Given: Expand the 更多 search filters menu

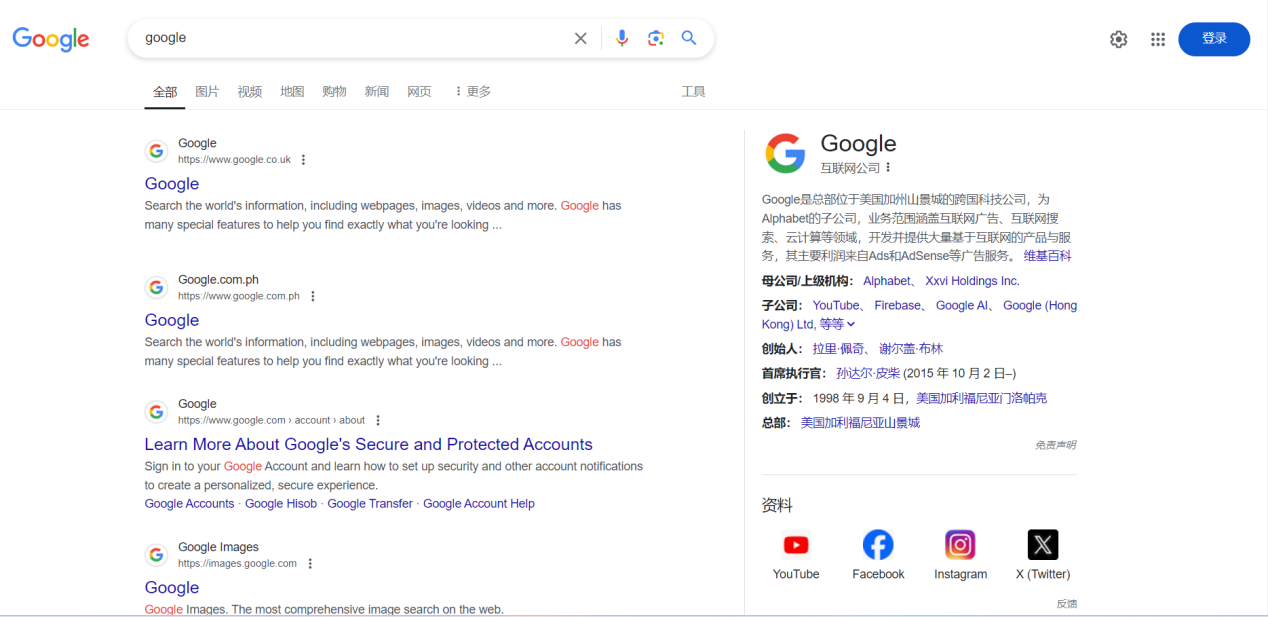Looking at the screenshot, I should coord(473,91).
